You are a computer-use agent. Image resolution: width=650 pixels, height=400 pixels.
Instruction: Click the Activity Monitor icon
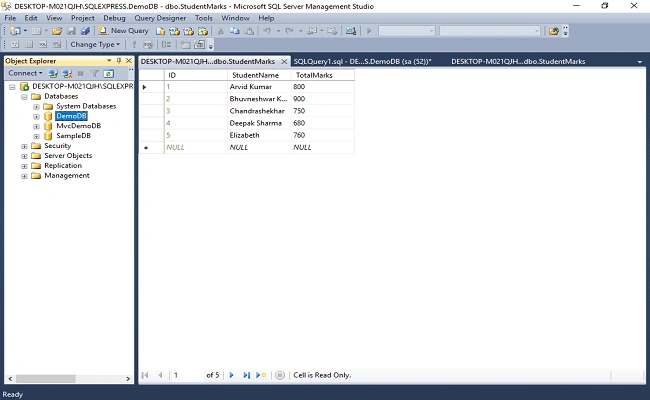[x=351, y=31]
